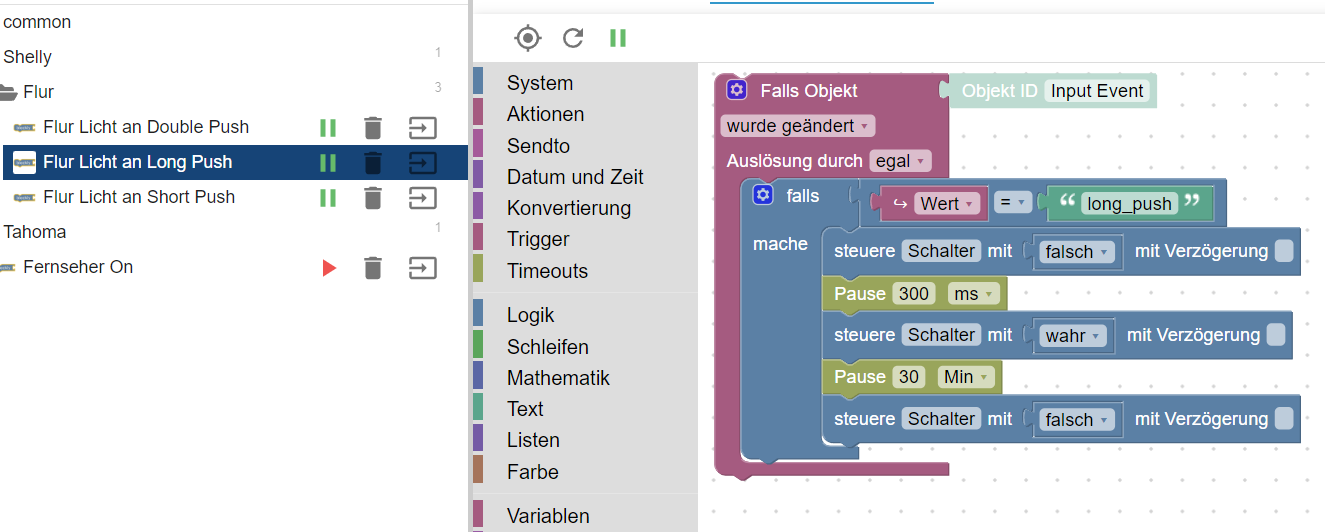Check the delay checkbox on the last steuere block
The image size is (1325, 532).
coord(1284,419)
